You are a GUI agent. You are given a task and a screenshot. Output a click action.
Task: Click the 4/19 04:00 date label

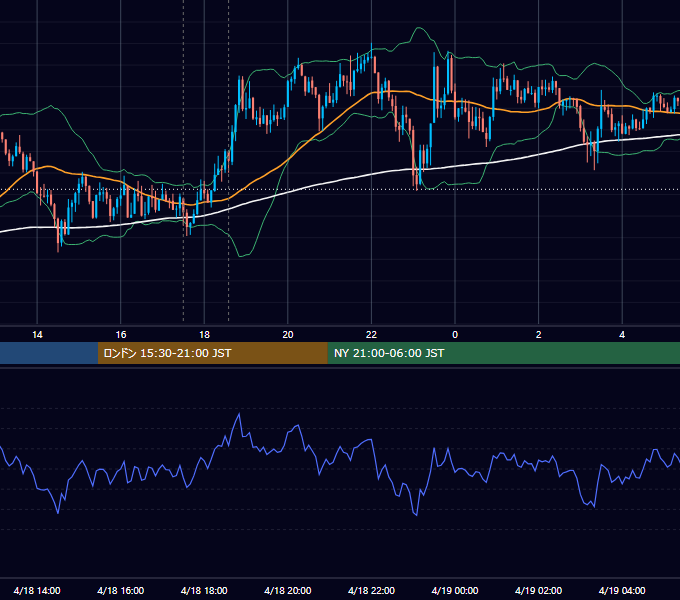[622, 590]
